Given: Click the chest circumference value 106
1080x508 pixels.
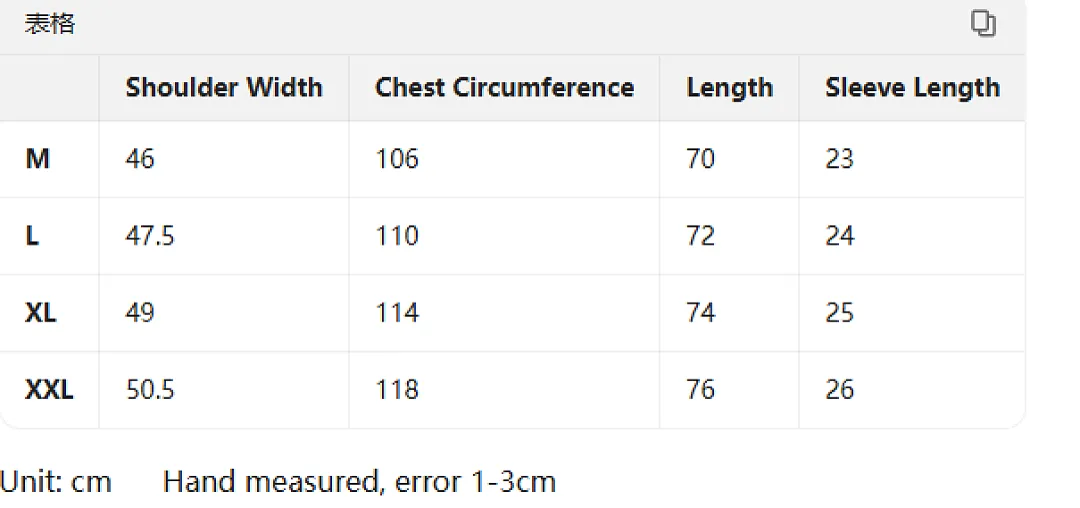Looking at the screenshot, I should pos(397,159).
